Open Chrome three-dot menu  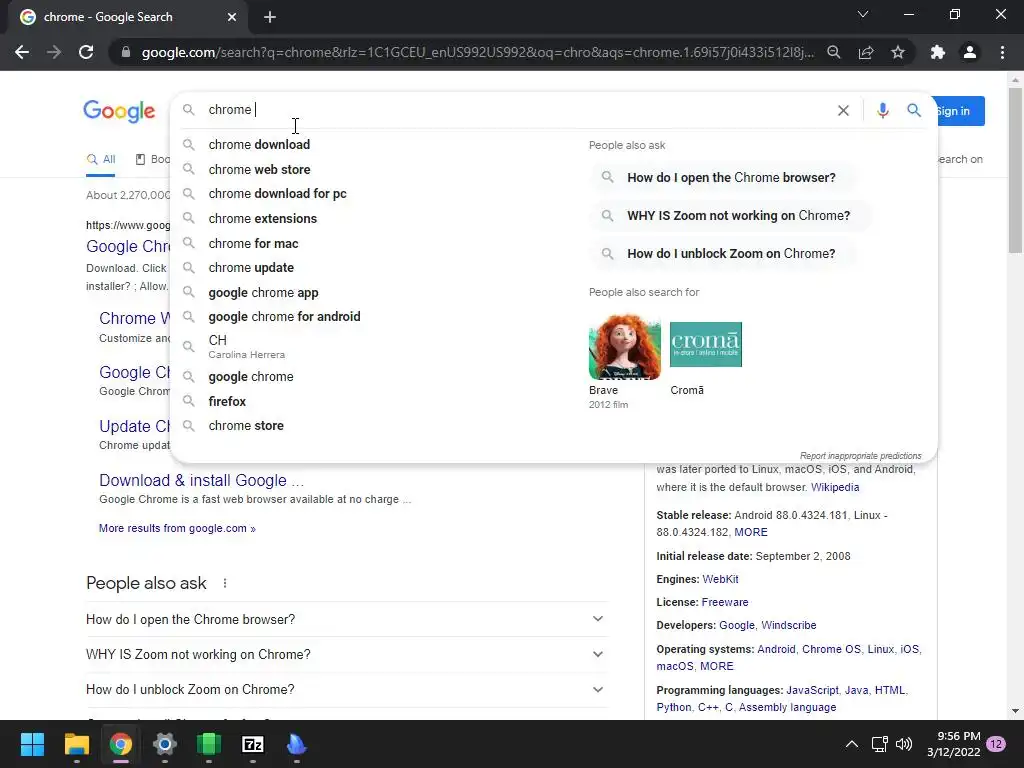pos(1002,52)
